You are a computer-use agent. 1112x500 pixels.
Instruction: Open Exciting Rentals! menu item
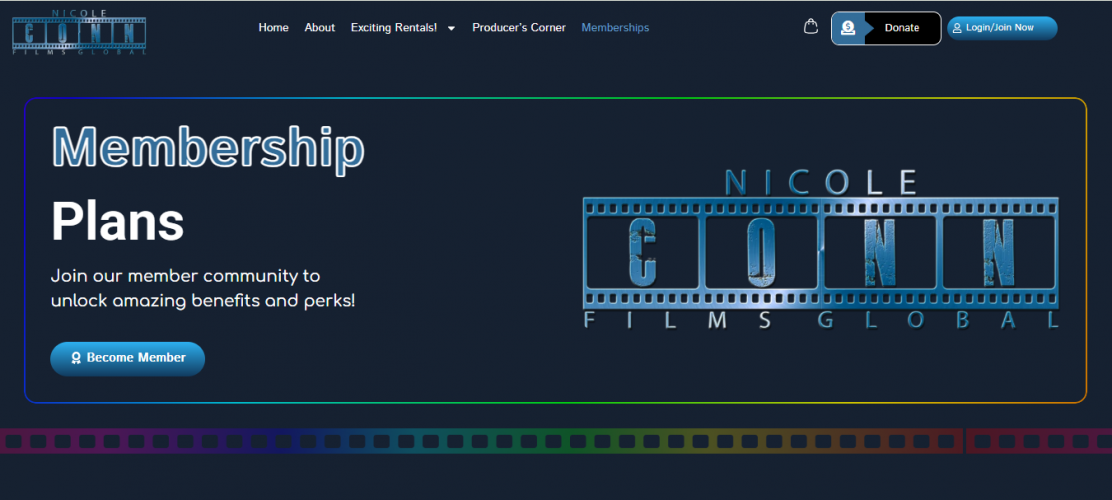coord(394,28)
